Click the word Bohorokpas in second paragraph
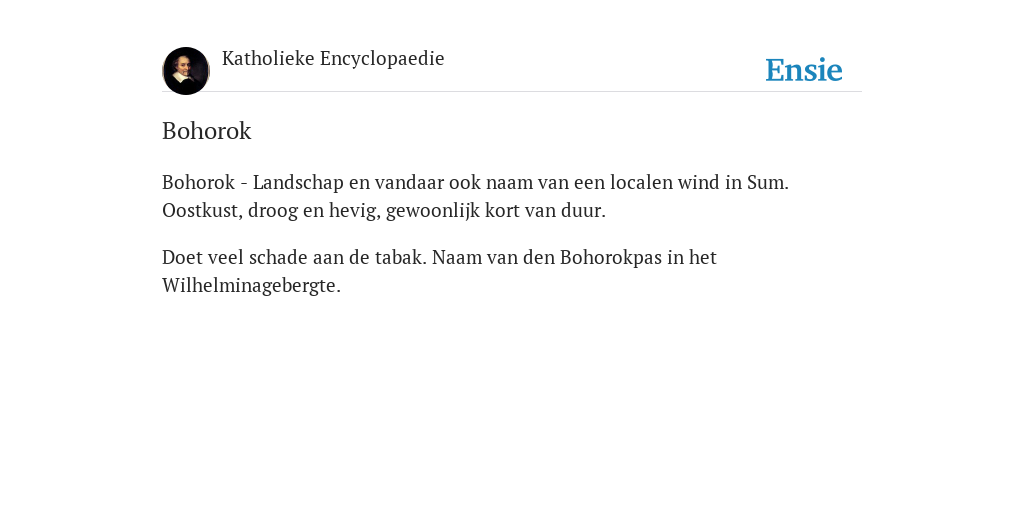This screenshot has width=1024, height=512. [x=611, y=258]
